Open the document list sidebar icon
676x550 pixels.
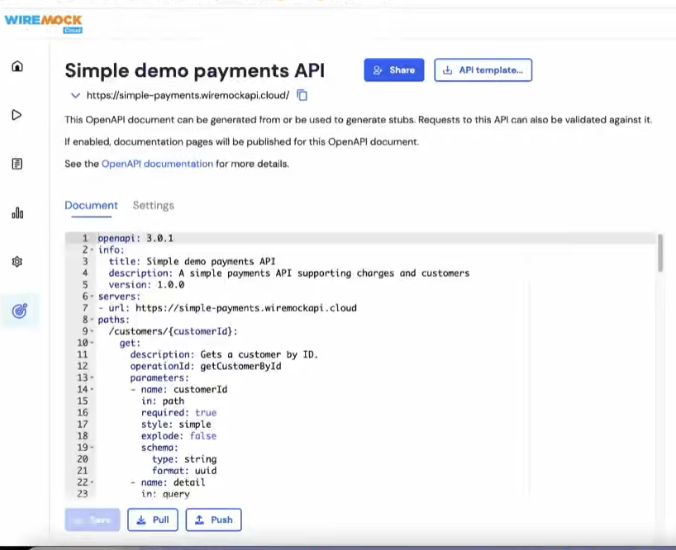pyautogui.click(x=17, y=164)
